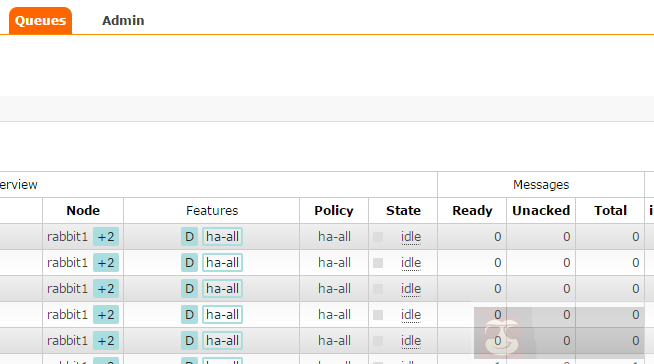The width and height of the screenshot is (654, 364).
Task: Switch to the Admin tab
Action: pos(123,20)
